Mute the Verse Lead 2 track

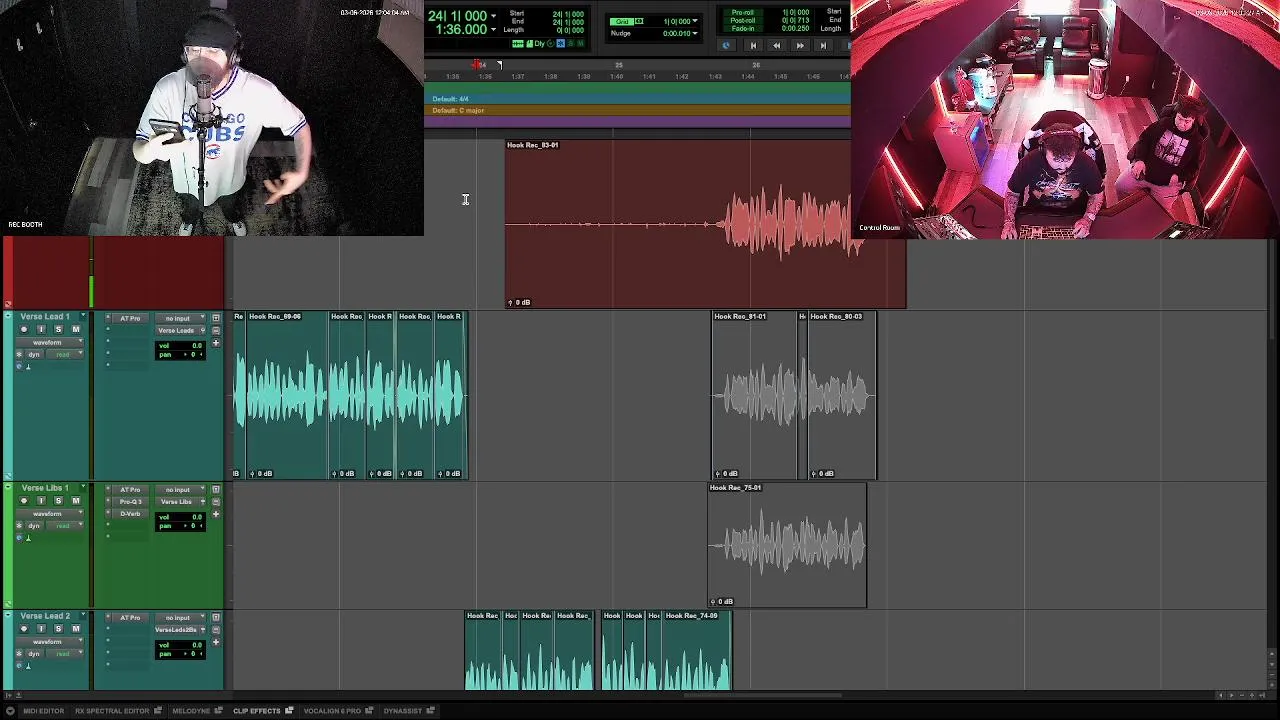(76, 628)
